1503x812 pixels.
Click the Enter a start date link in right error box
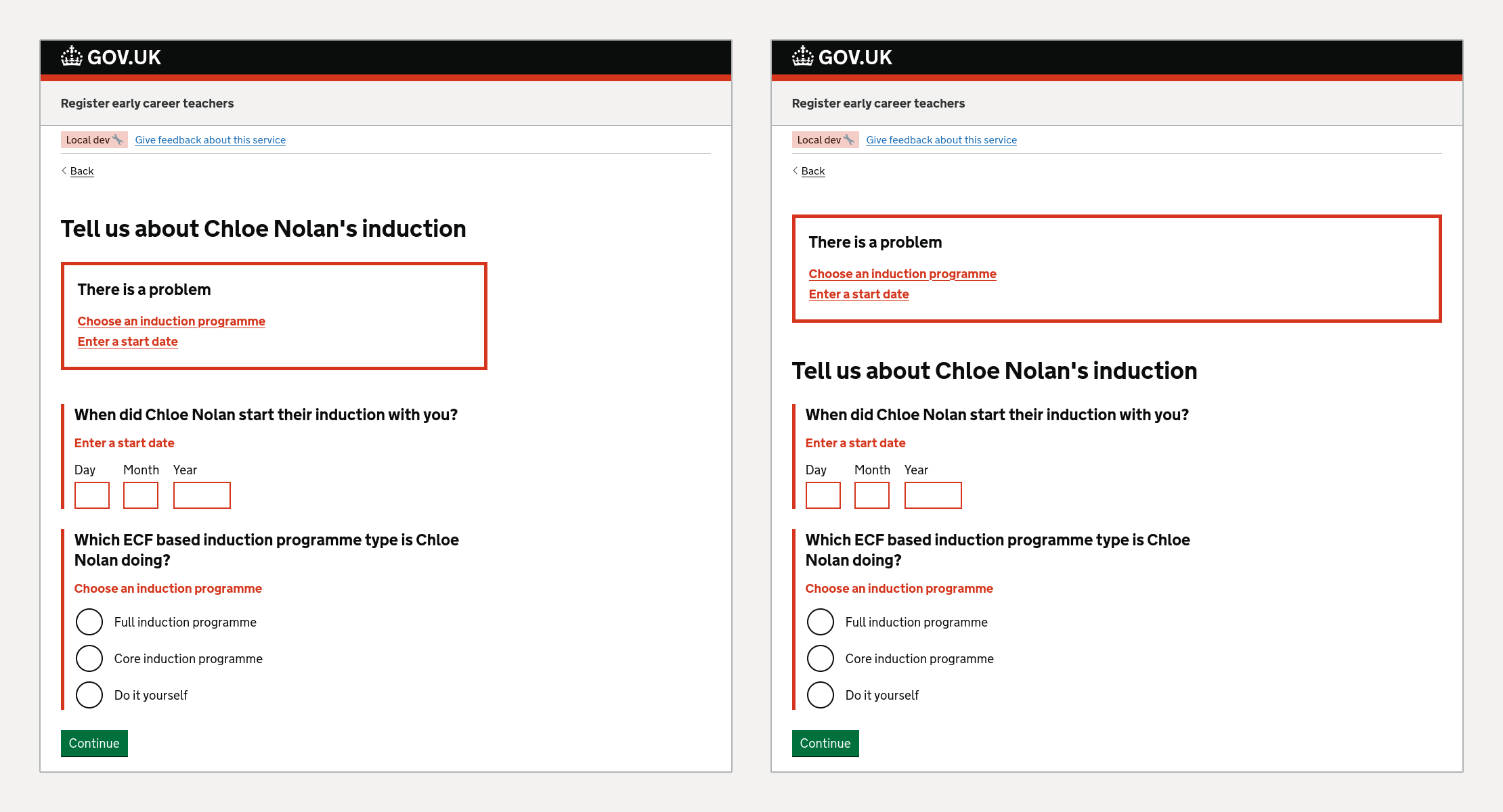[x=859, y=294]
